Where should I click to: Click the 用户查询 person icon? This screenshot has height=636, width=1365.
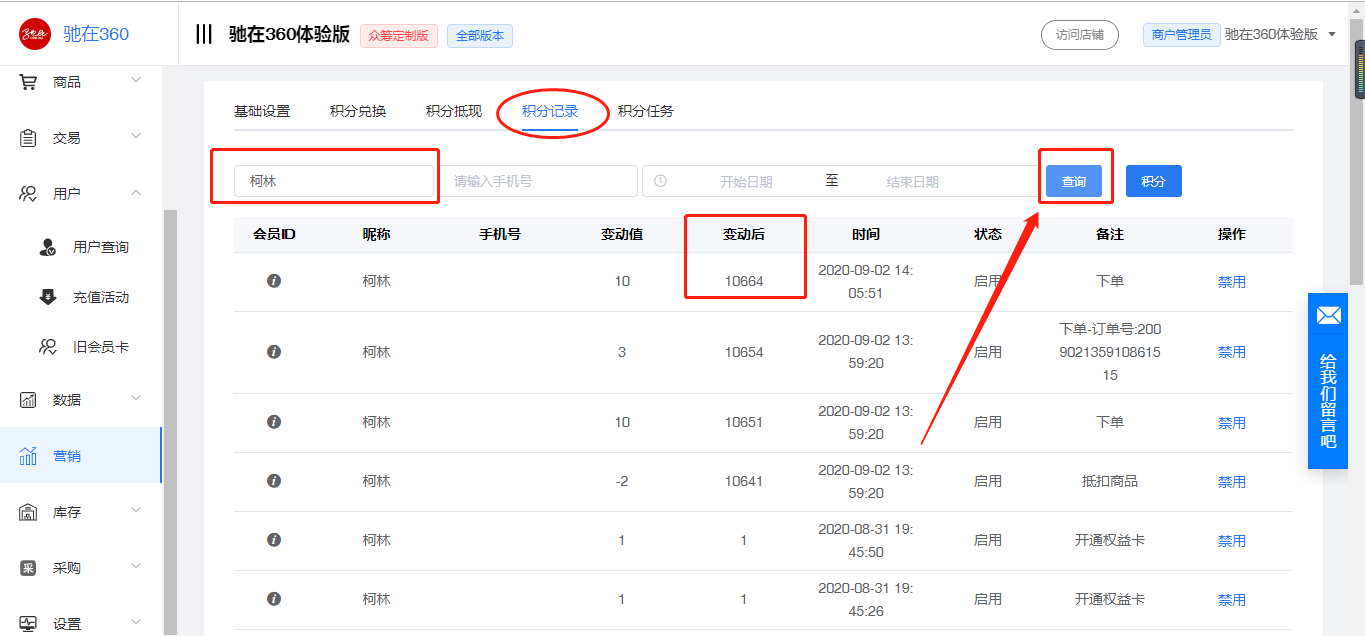(x=48, y=247)
